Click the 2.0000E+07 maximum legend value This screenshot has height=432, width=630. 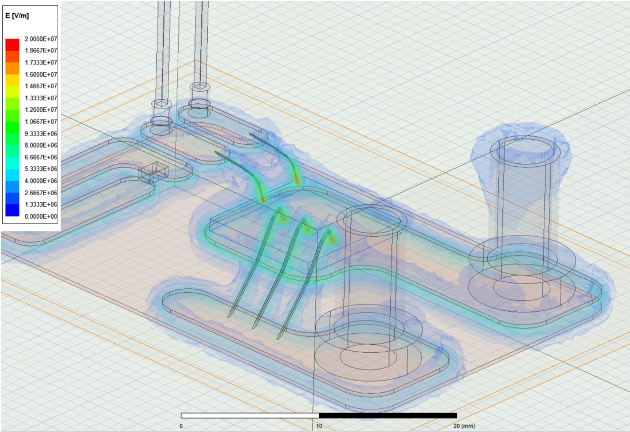[x=41, y=39]
